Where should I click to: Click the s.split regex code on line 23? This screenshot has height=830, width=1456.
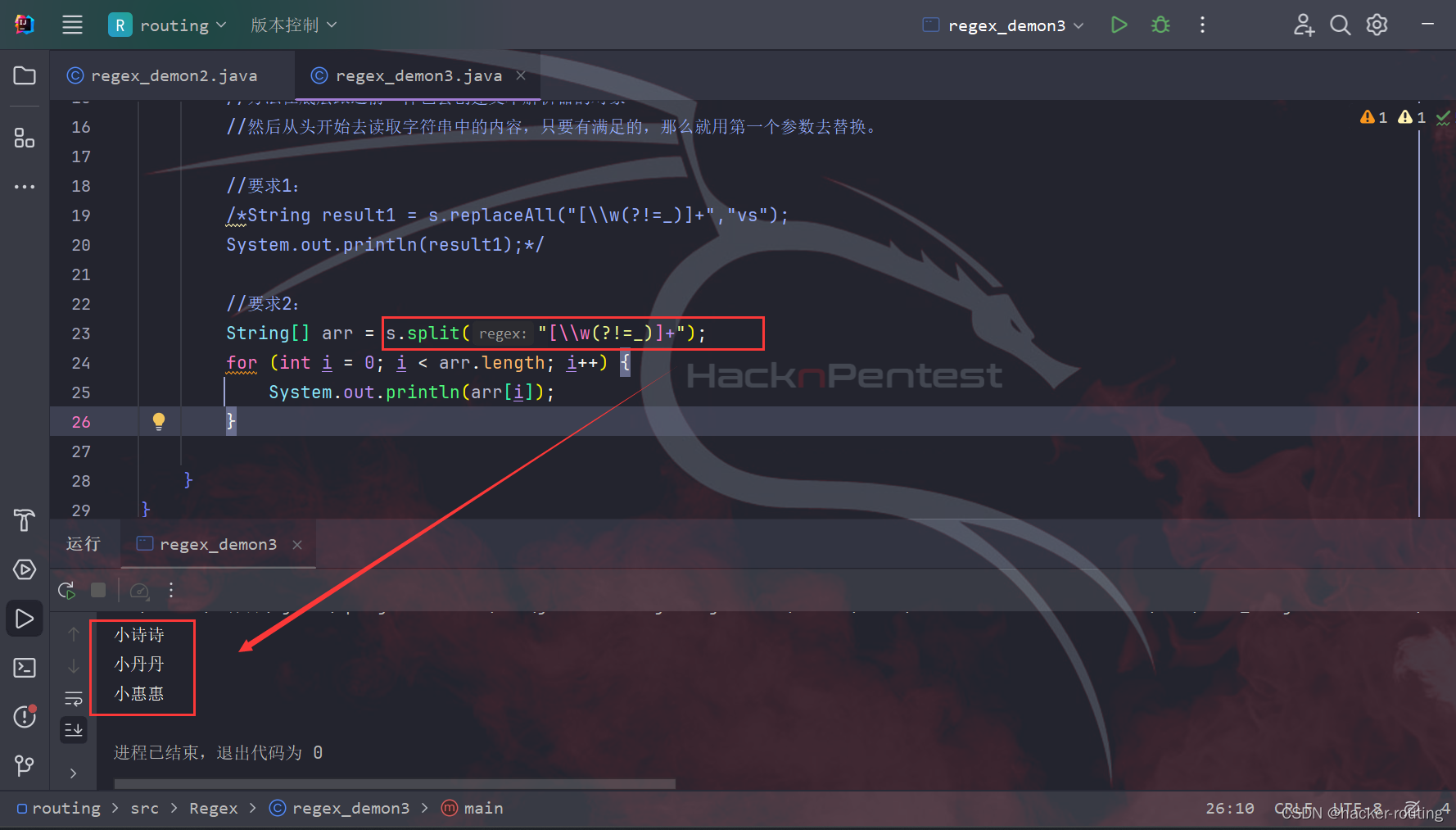tap(545, 333)
